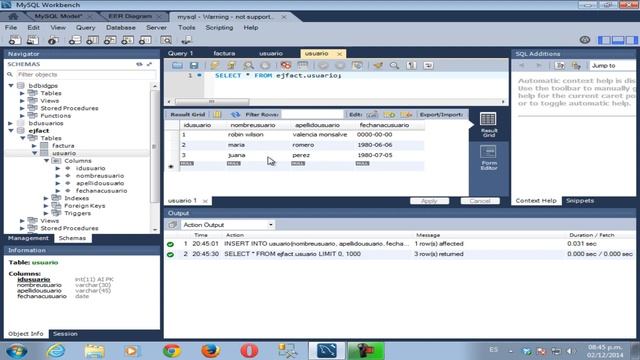The height and width of the screenshot is (360, 640).
Task: Switch to the Management tab
Action: coord(28,238)
